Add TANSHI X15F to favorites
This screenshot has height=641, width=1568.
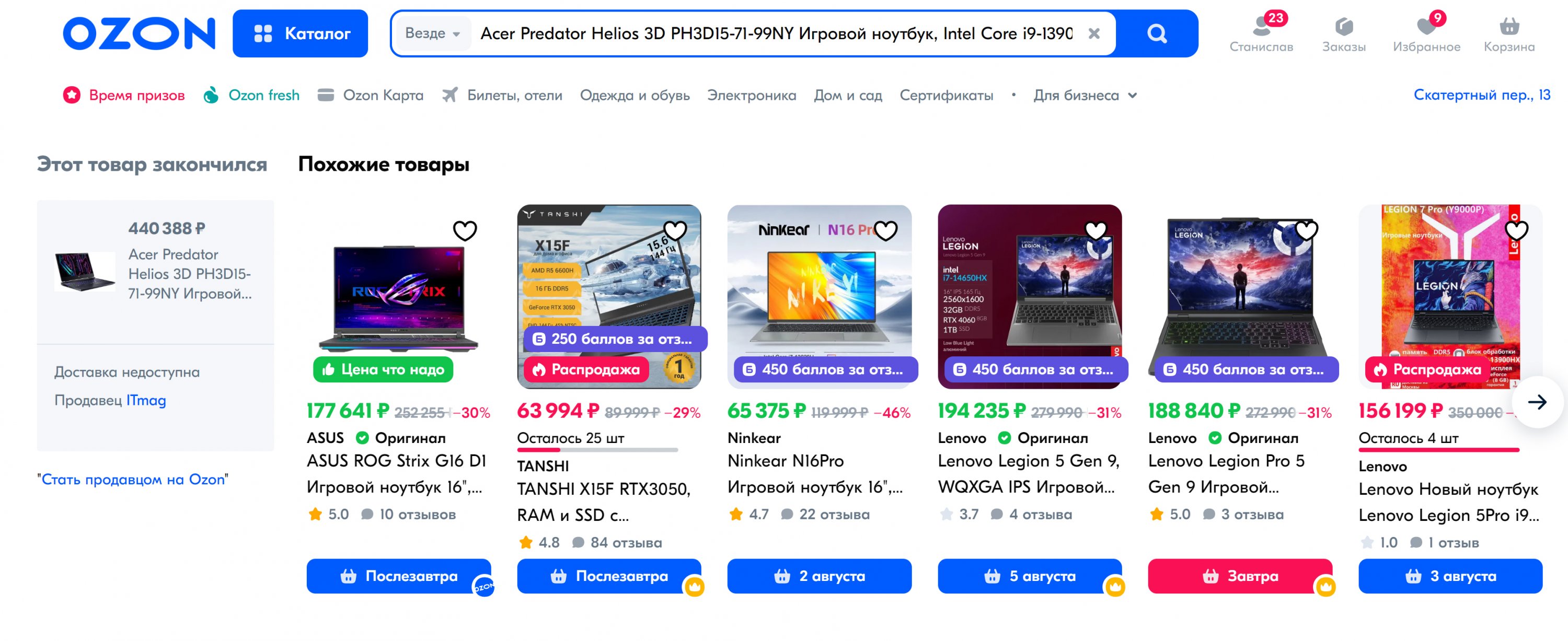pyautogui.click(x=675, y=230)
